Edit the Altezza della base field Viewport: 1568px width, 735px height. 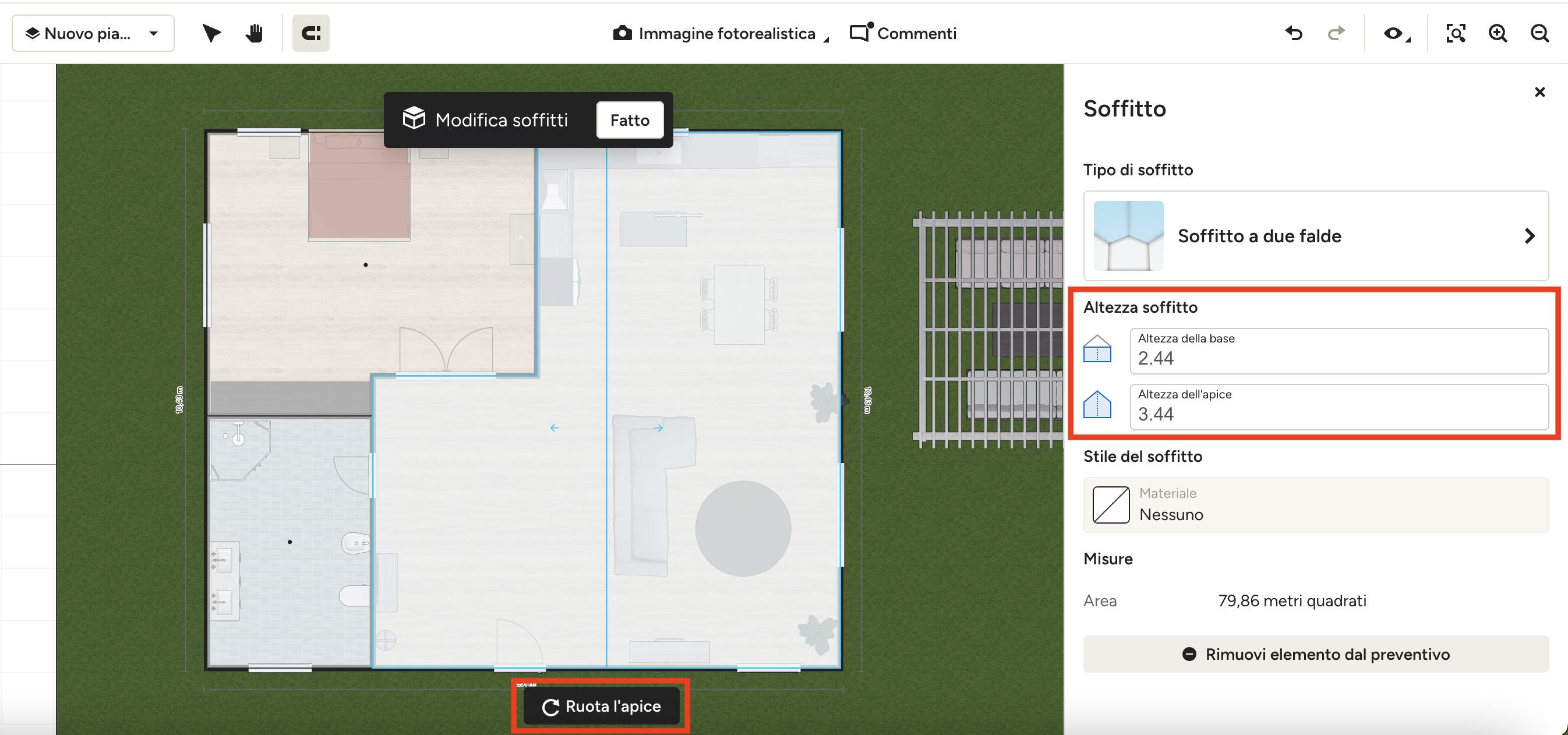coord(1339,351)
